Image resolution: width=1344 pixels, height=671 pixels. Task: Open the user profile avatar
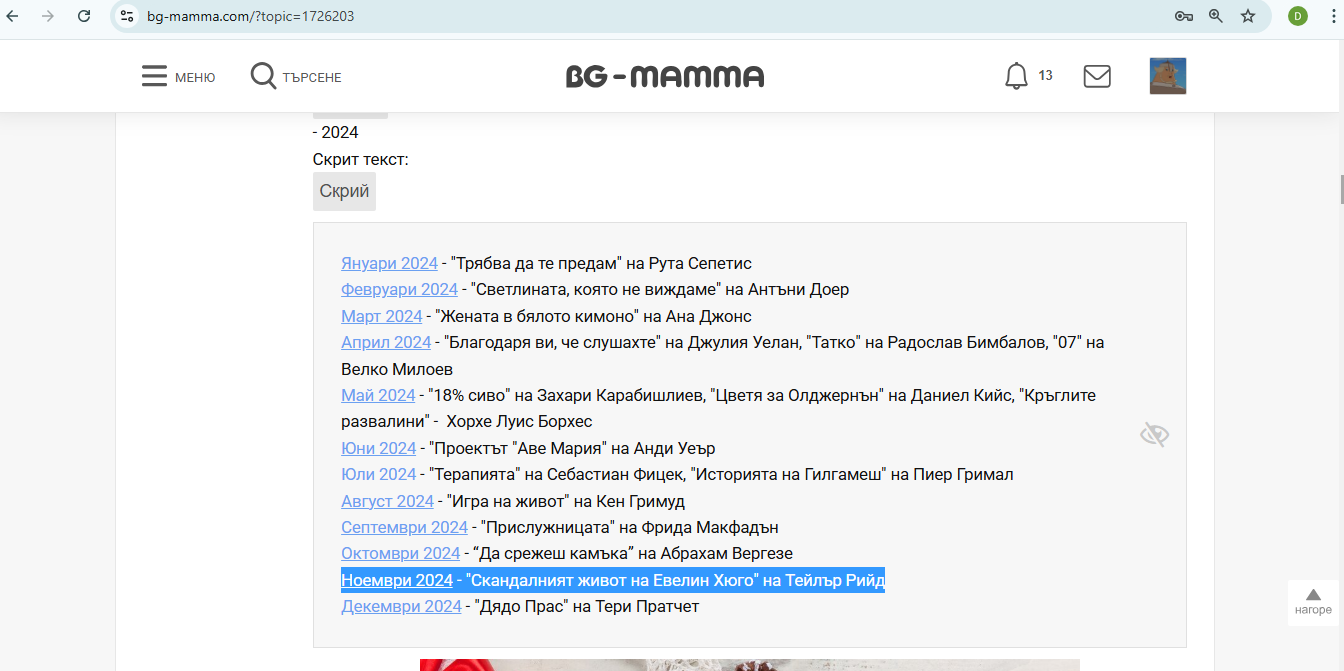1167,76
